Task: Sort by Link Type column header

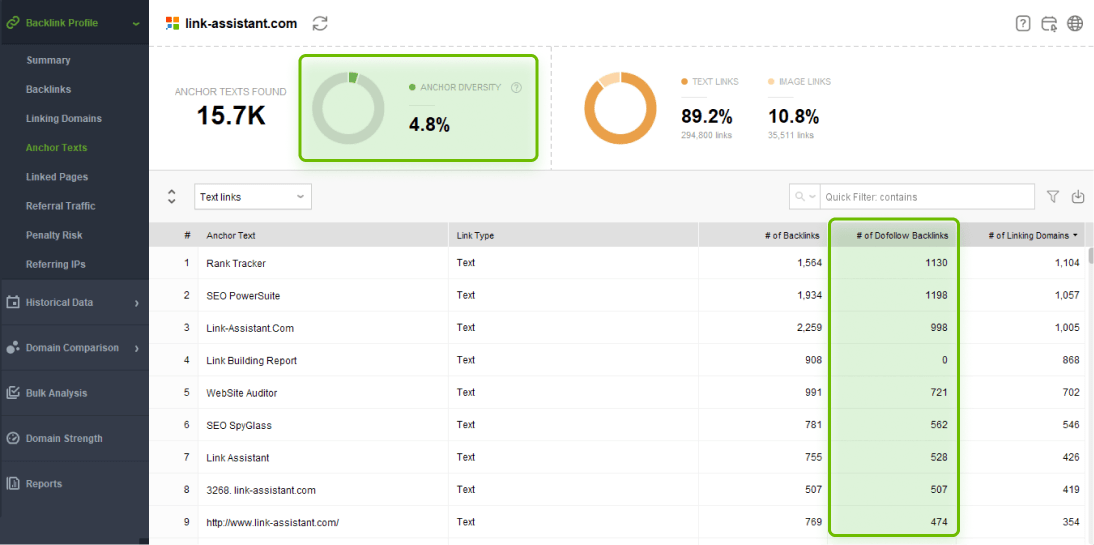Action: pos(573,236)
